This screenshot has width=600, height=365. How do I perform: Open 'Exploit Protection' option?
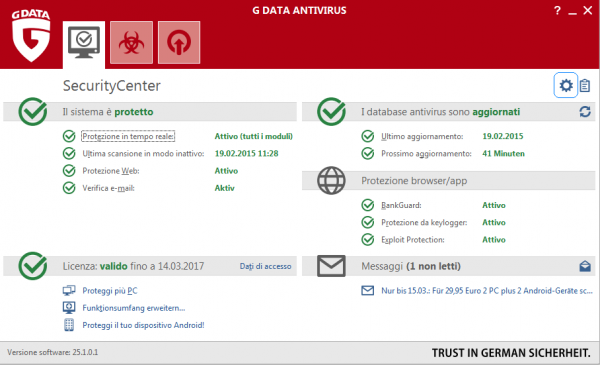(413, 240)
